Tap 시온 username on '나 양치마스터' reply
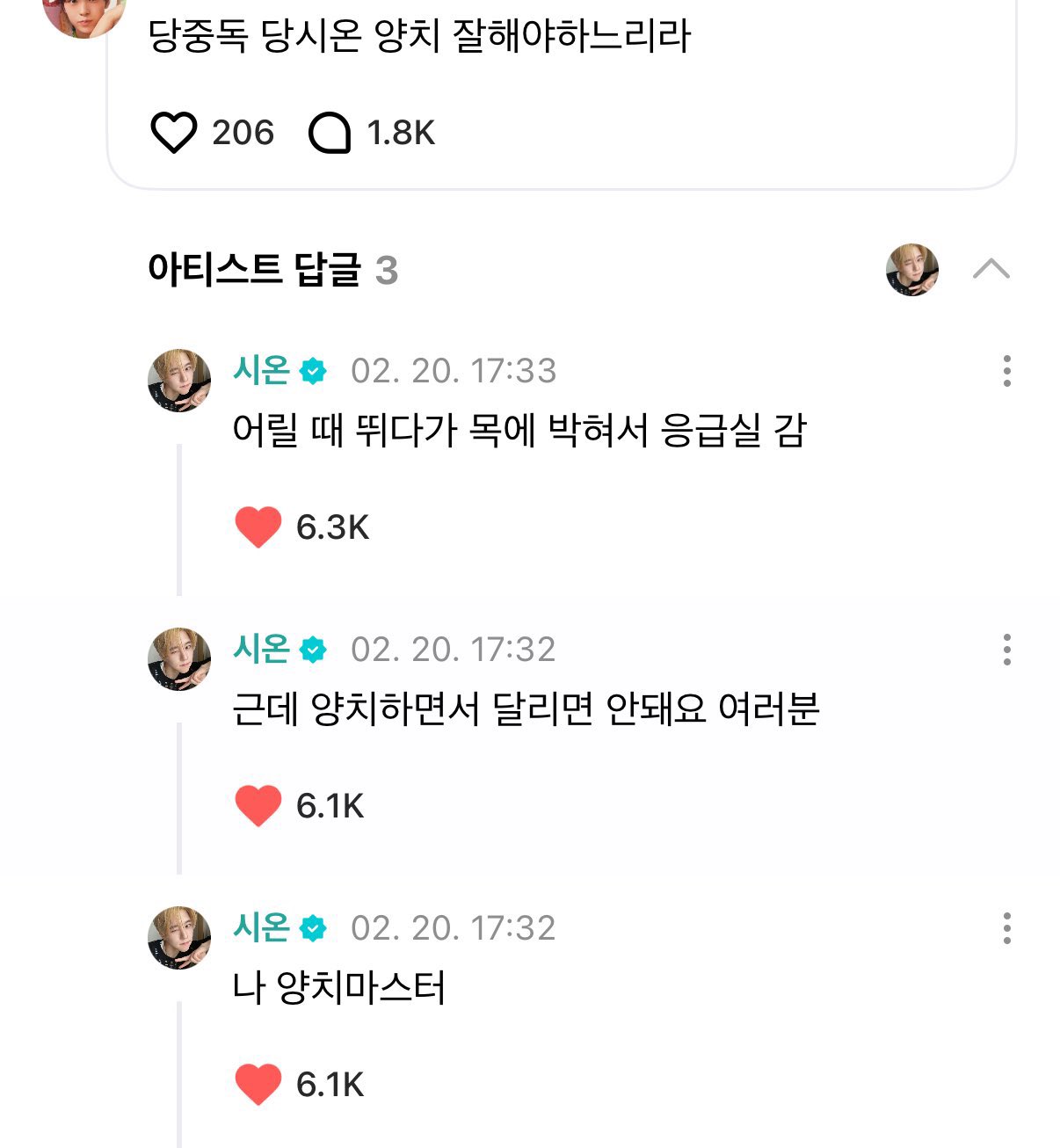This screenshot has width=1060, height=1148. coord(261,927)
